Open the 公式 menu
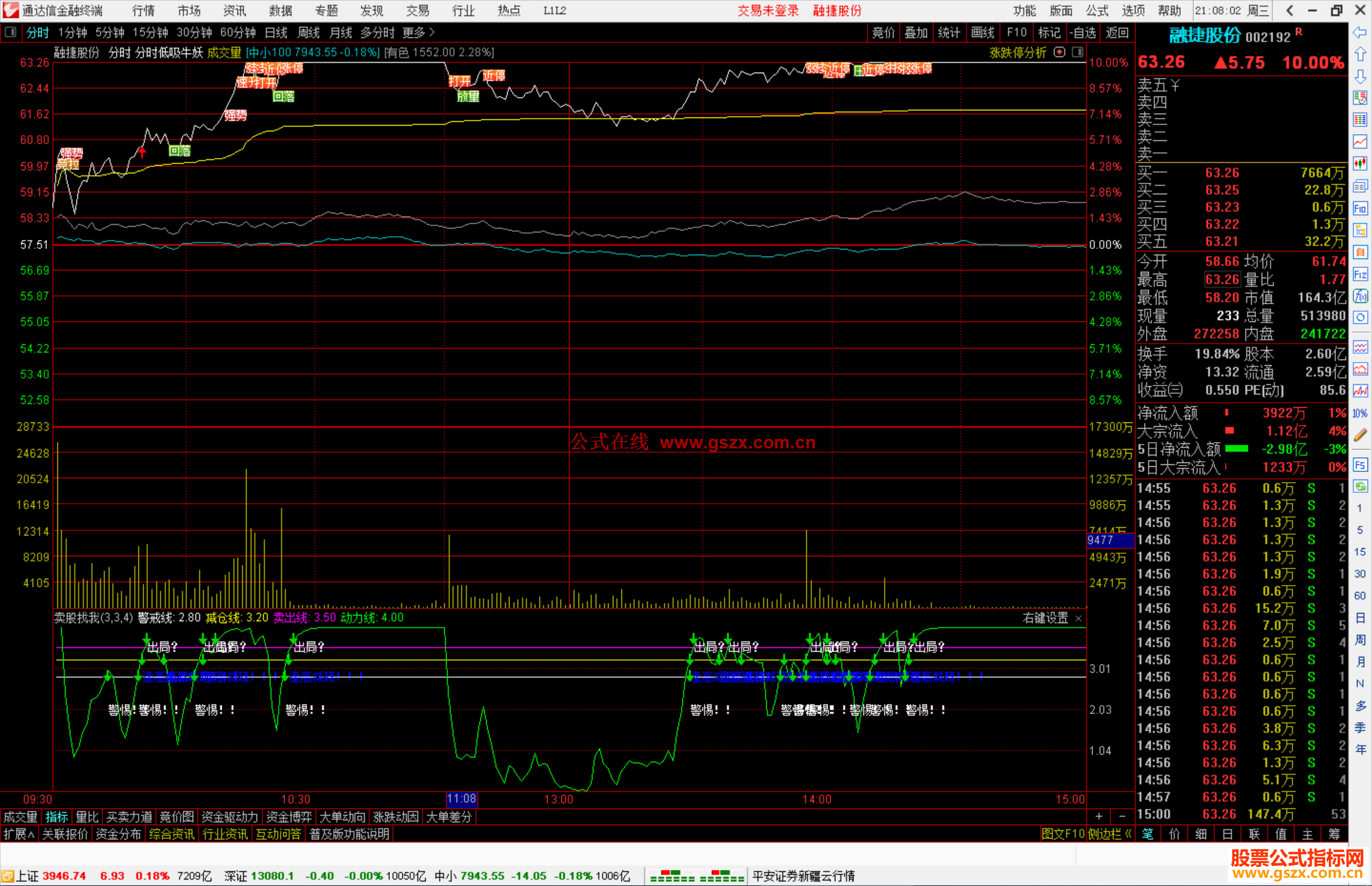 1097,11
